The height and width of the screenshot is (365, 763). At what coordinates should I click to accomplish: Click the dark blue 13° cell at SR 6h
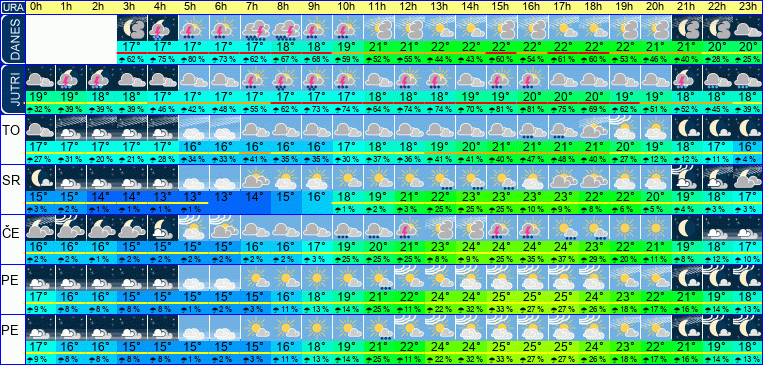pos(224,197)
